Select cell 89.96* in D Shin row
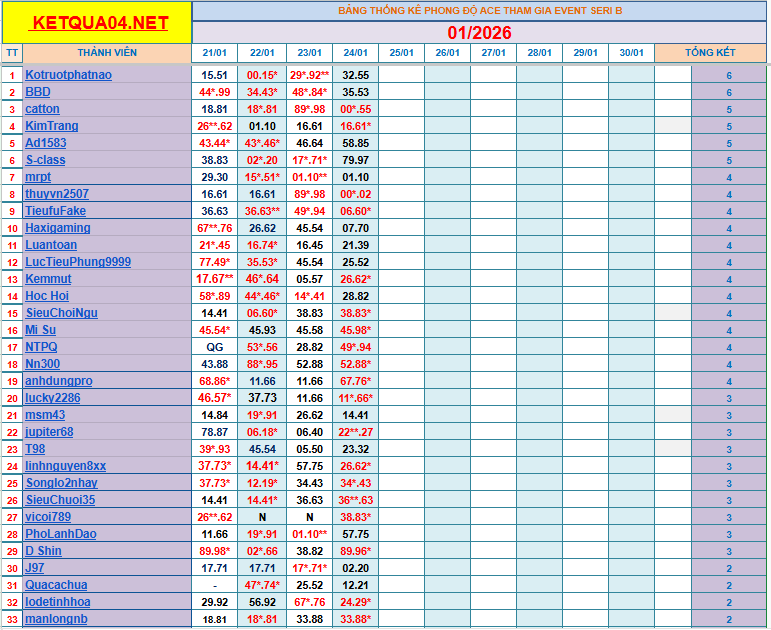The height and width of the screenshot is (630, 771). point(356,551)
